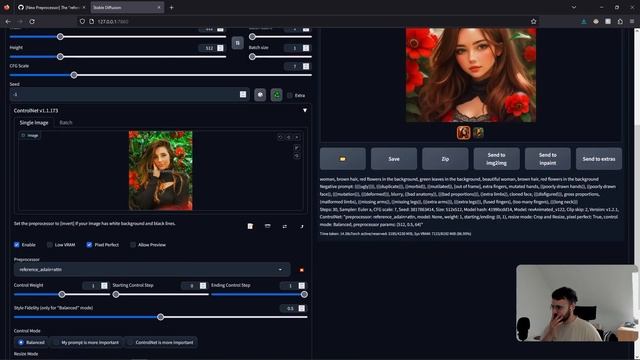The image size is (640, 360).
Task: Open a new browser tab
Action: pos(171,7)
